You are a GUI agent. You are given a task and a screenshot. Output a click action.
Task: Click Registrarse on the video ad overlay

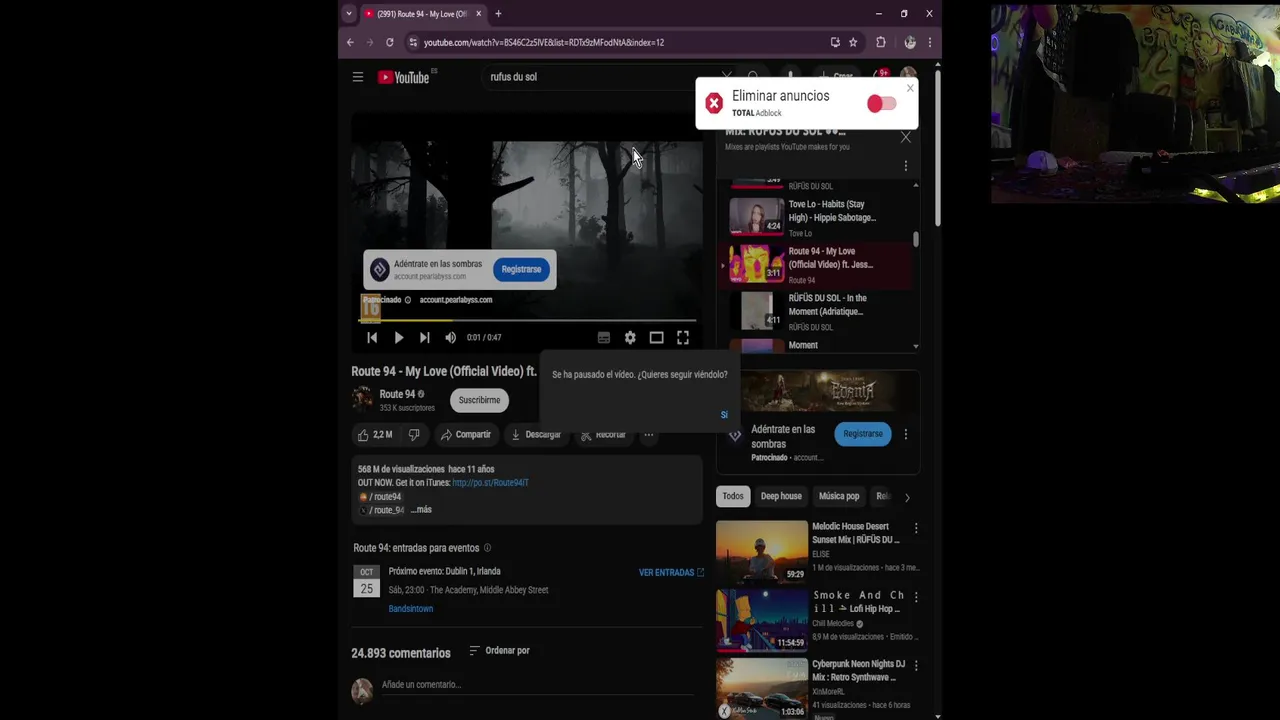click(x=521, y=269)
